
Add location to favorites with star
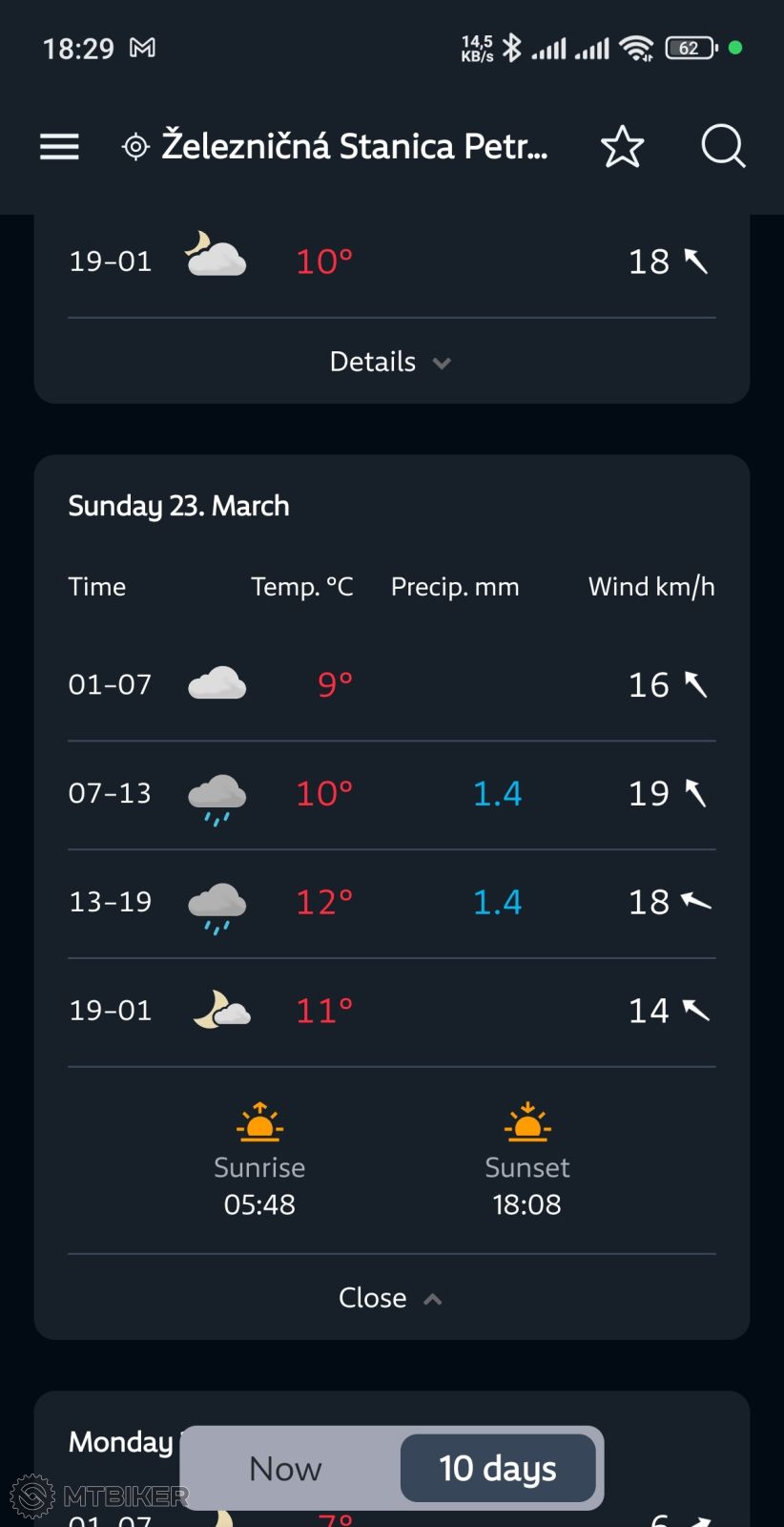622,146
